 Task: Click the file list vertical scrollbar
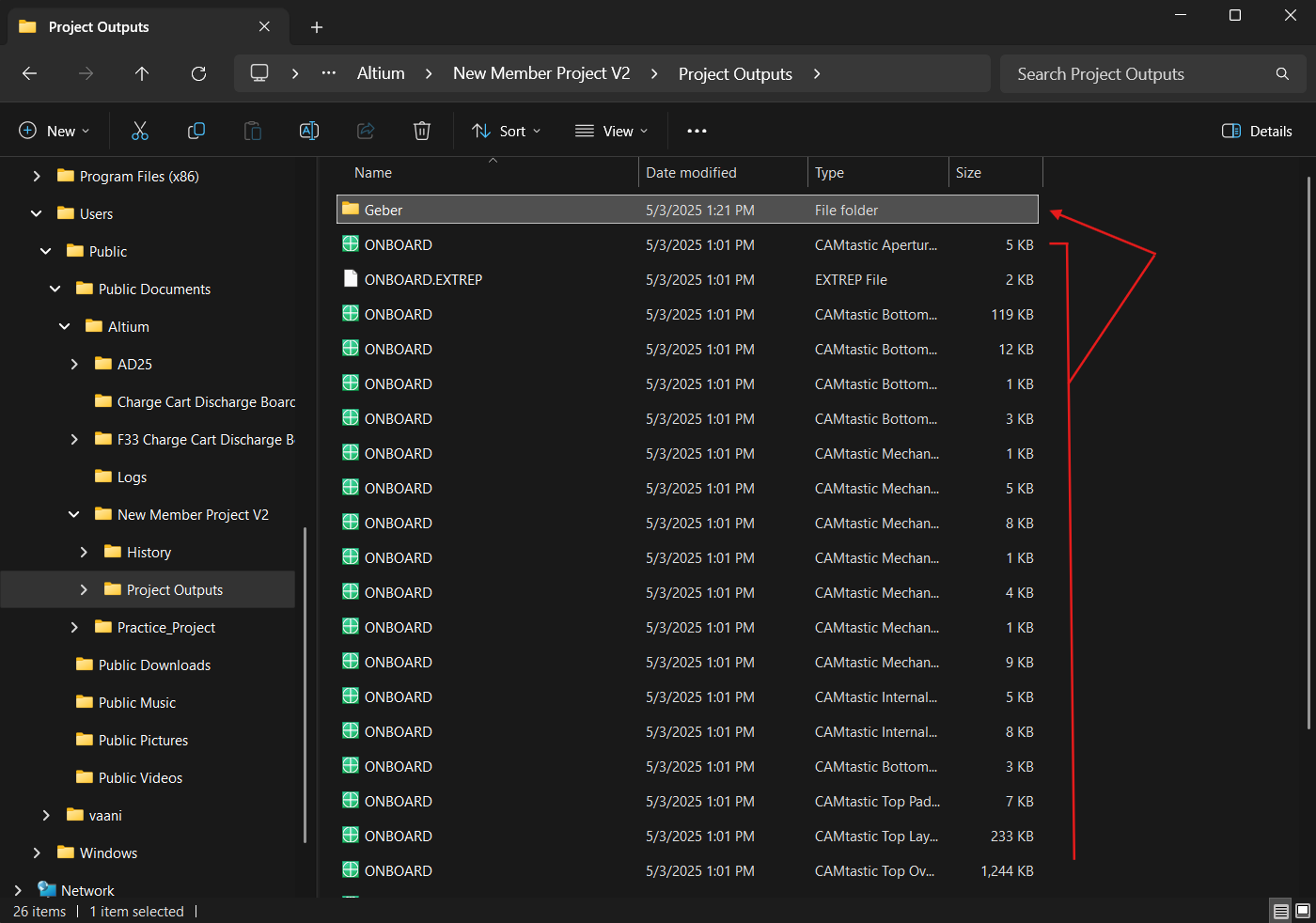point(1308,451)
